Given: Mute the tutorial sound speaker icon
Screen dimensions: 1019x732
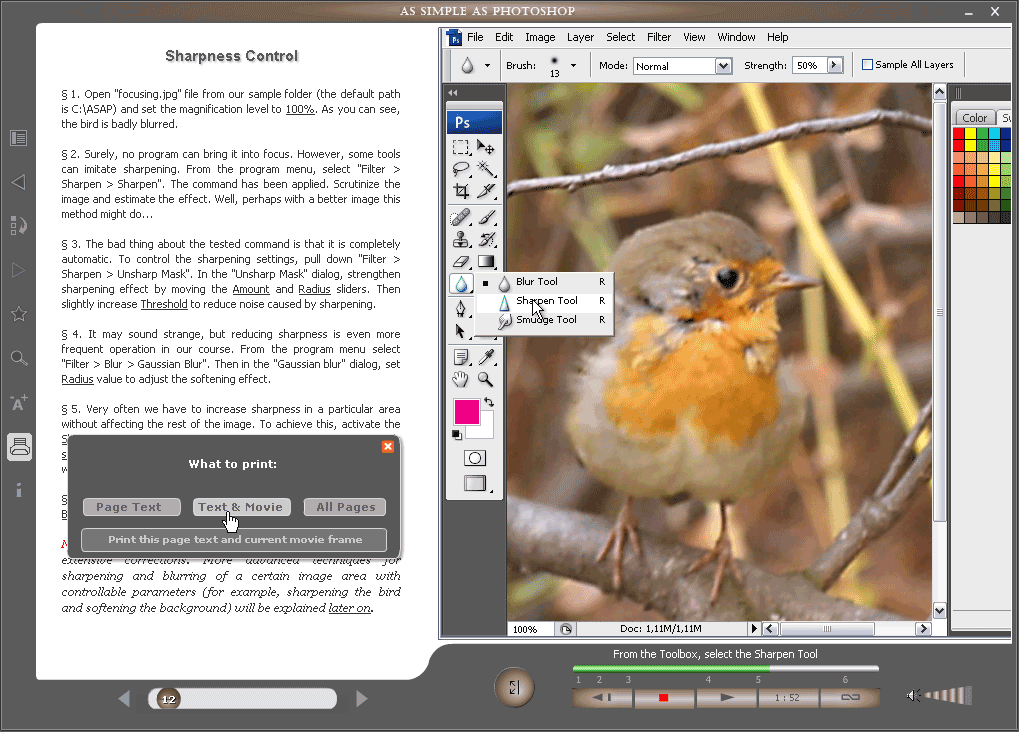Looking at the screenshot, I should (x=913, y=696).
